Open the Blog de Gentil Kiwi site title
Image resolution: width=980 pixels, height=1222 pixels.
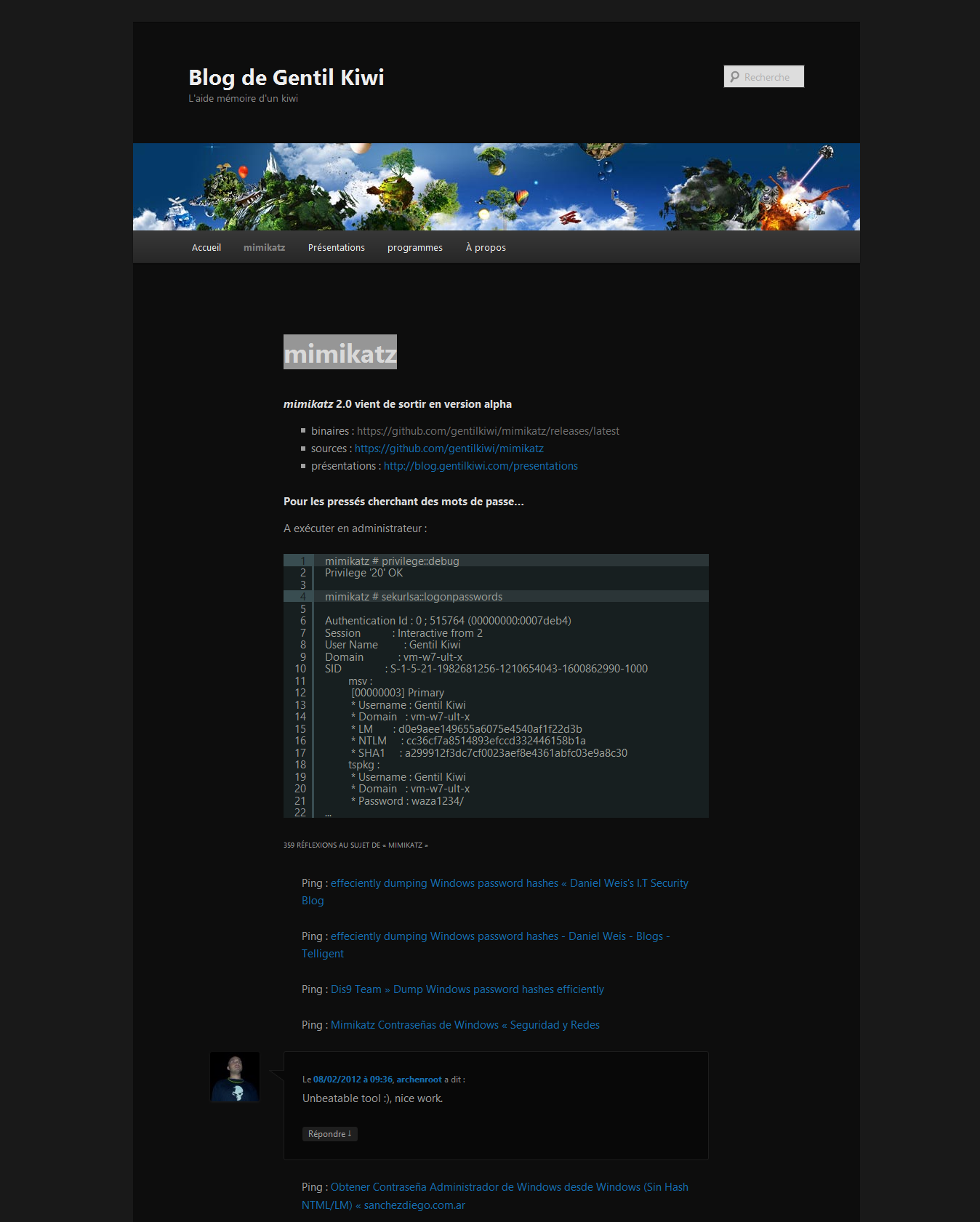(286, 78)
